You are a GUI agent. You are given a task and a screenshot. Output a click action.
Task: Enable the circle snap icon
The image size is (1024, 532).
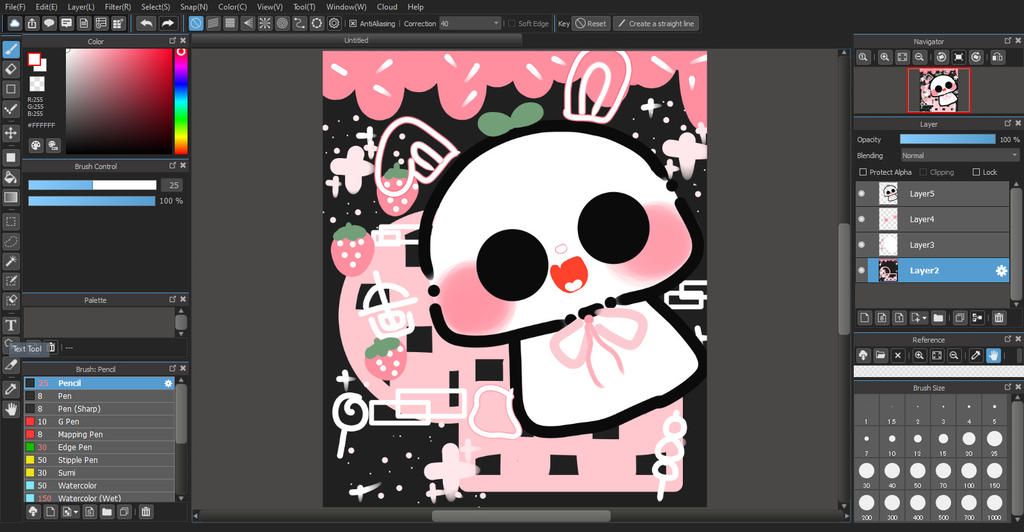pyautogui.click(x=282, y=23)
